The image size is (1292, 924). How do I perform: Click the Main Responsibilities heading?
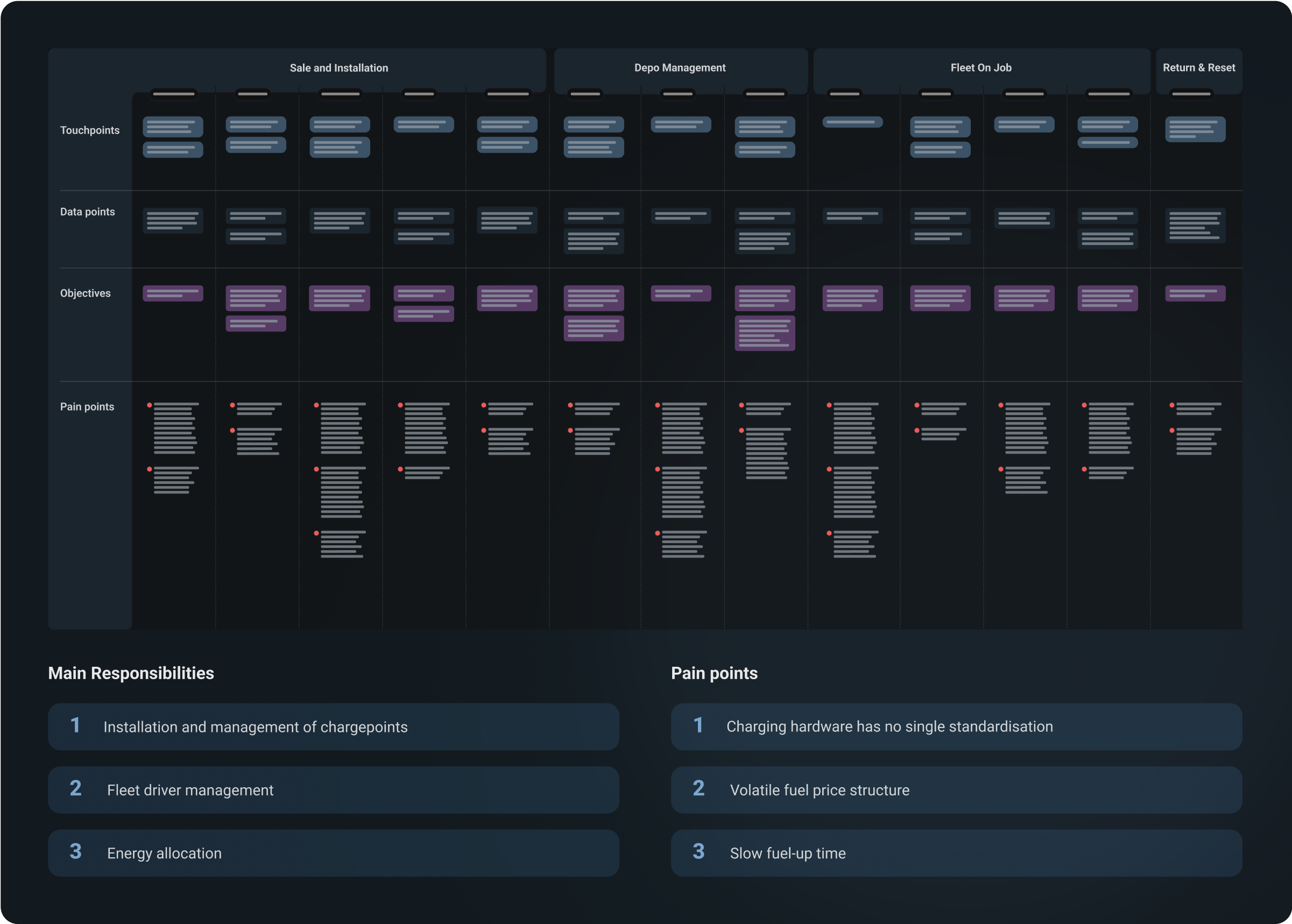click(x=131, y=673)
